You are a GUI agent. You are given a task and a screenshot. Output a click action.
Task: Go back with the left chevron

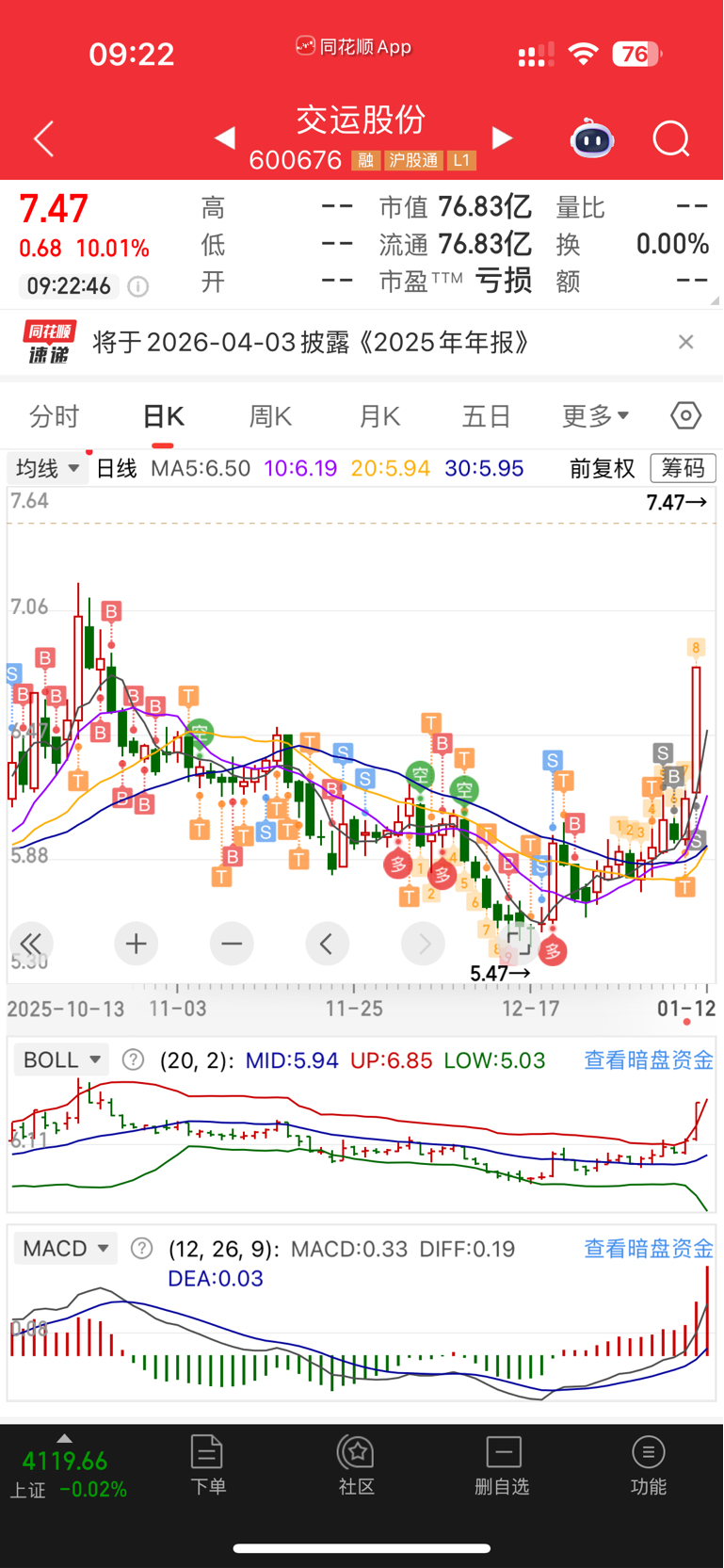(43, 139)
